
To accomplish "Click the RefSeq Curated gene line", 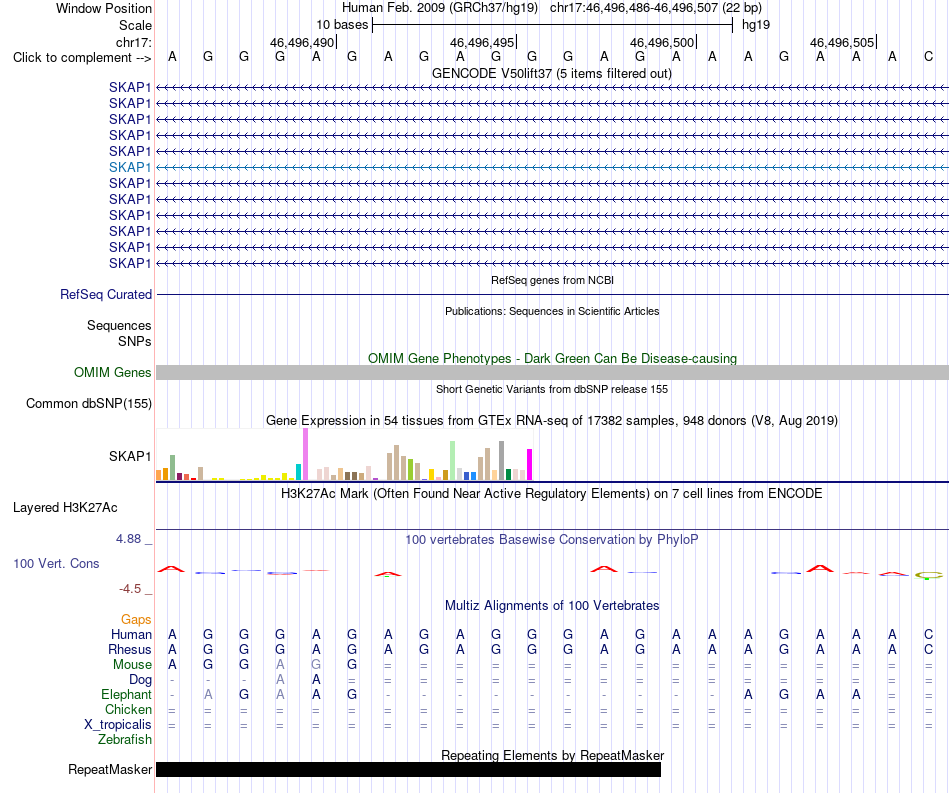I will [x=552, y=294].
